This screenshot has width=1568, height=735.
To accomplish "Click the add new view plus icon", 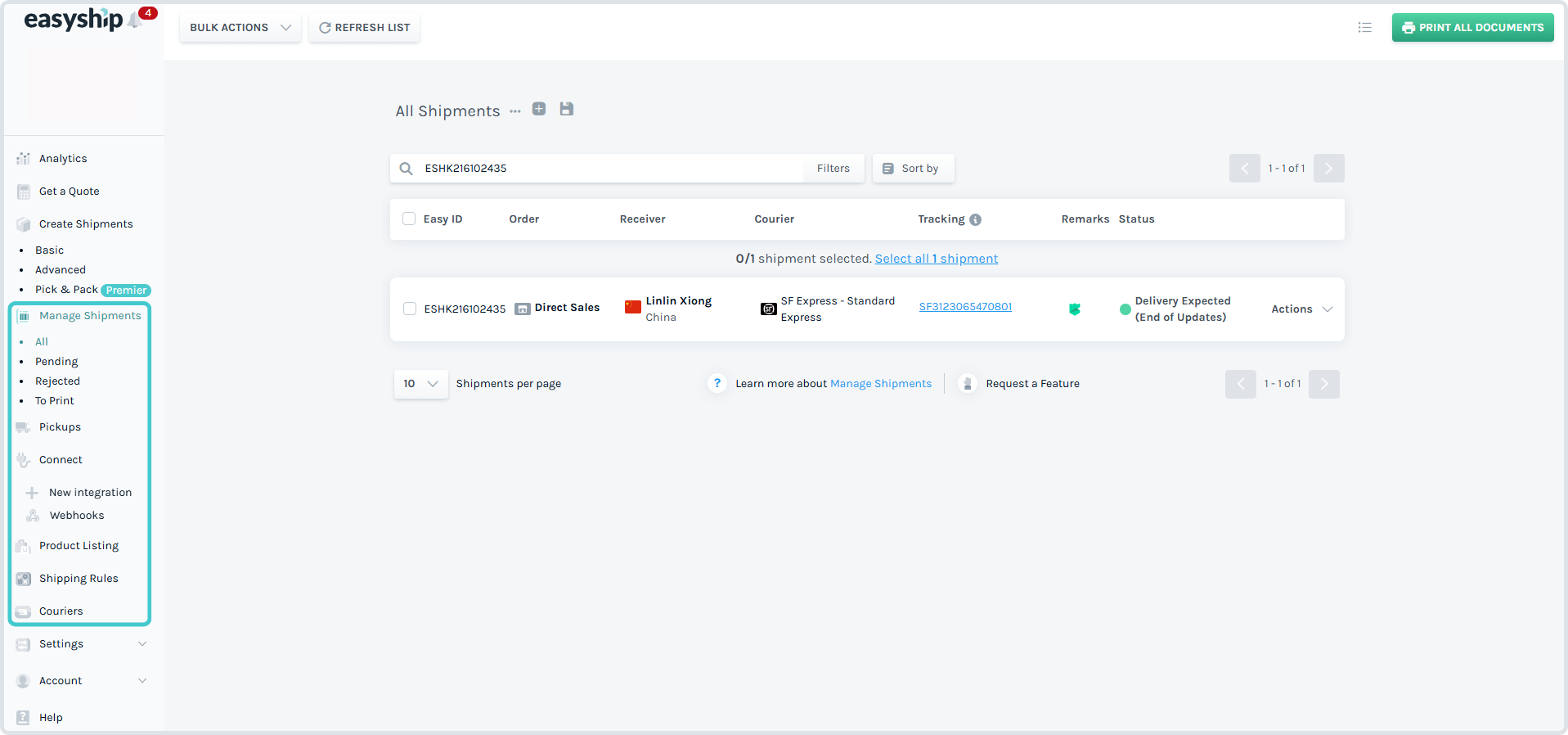I will (x=539, y=109).
